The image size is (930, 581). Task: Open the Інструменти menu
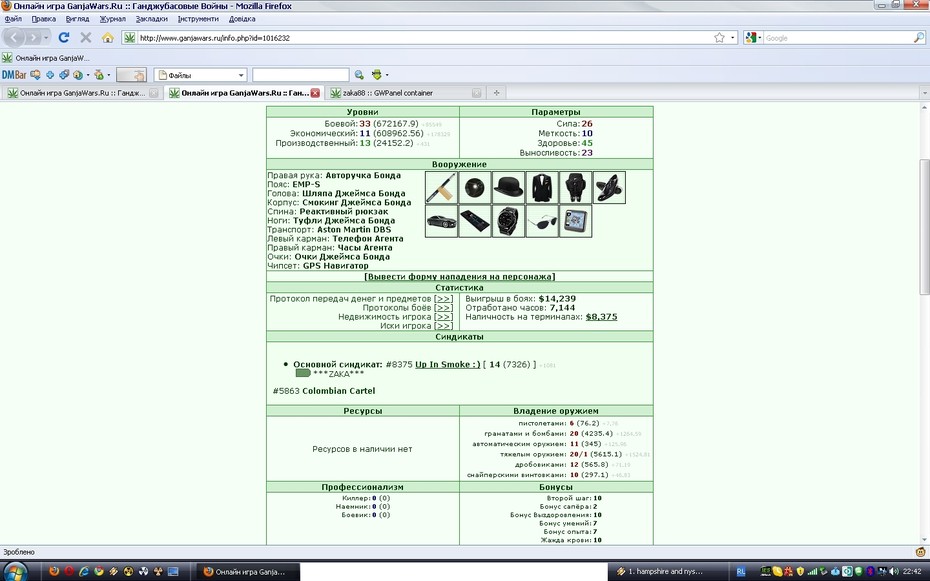click(x=198, y=19)
